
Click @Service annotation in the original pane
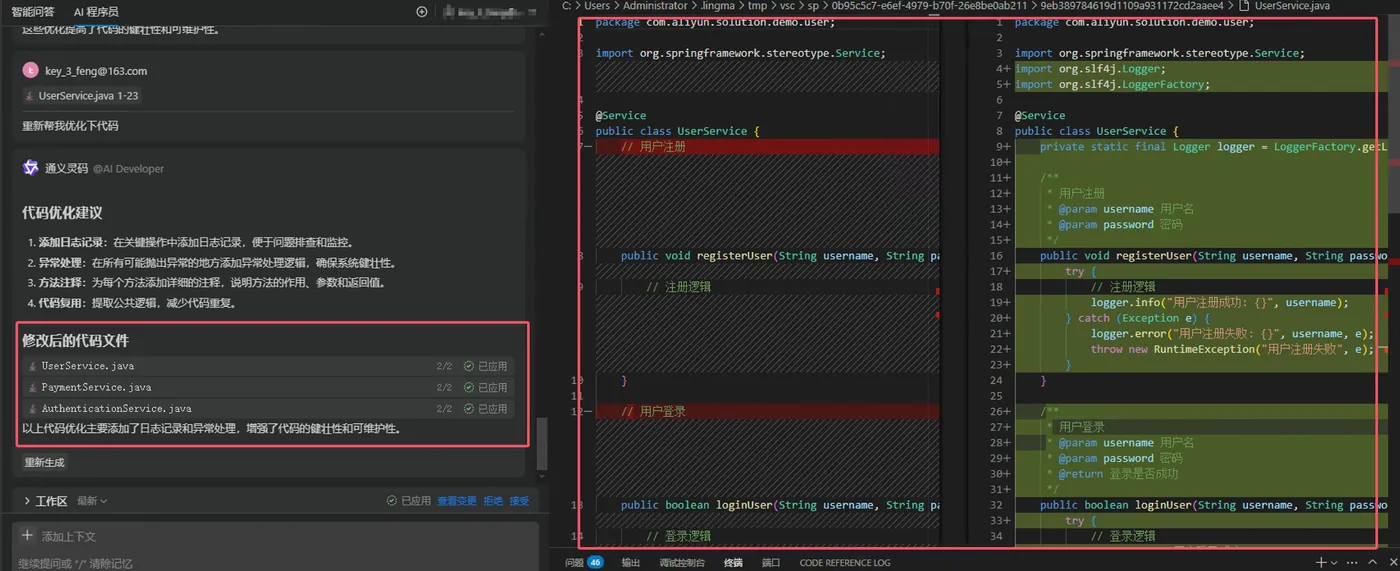tap(621, 115)
